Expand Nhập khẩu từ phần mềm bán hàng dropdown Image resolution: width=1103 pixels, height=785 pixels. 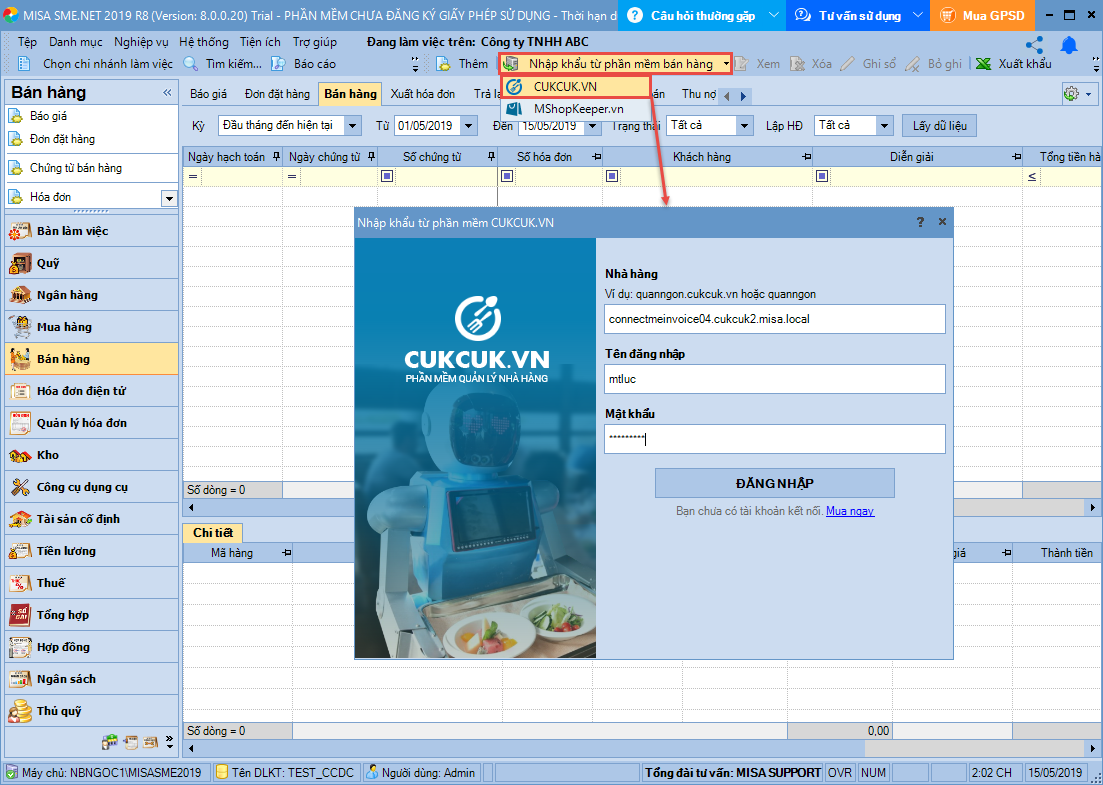[x=727, y=64]
